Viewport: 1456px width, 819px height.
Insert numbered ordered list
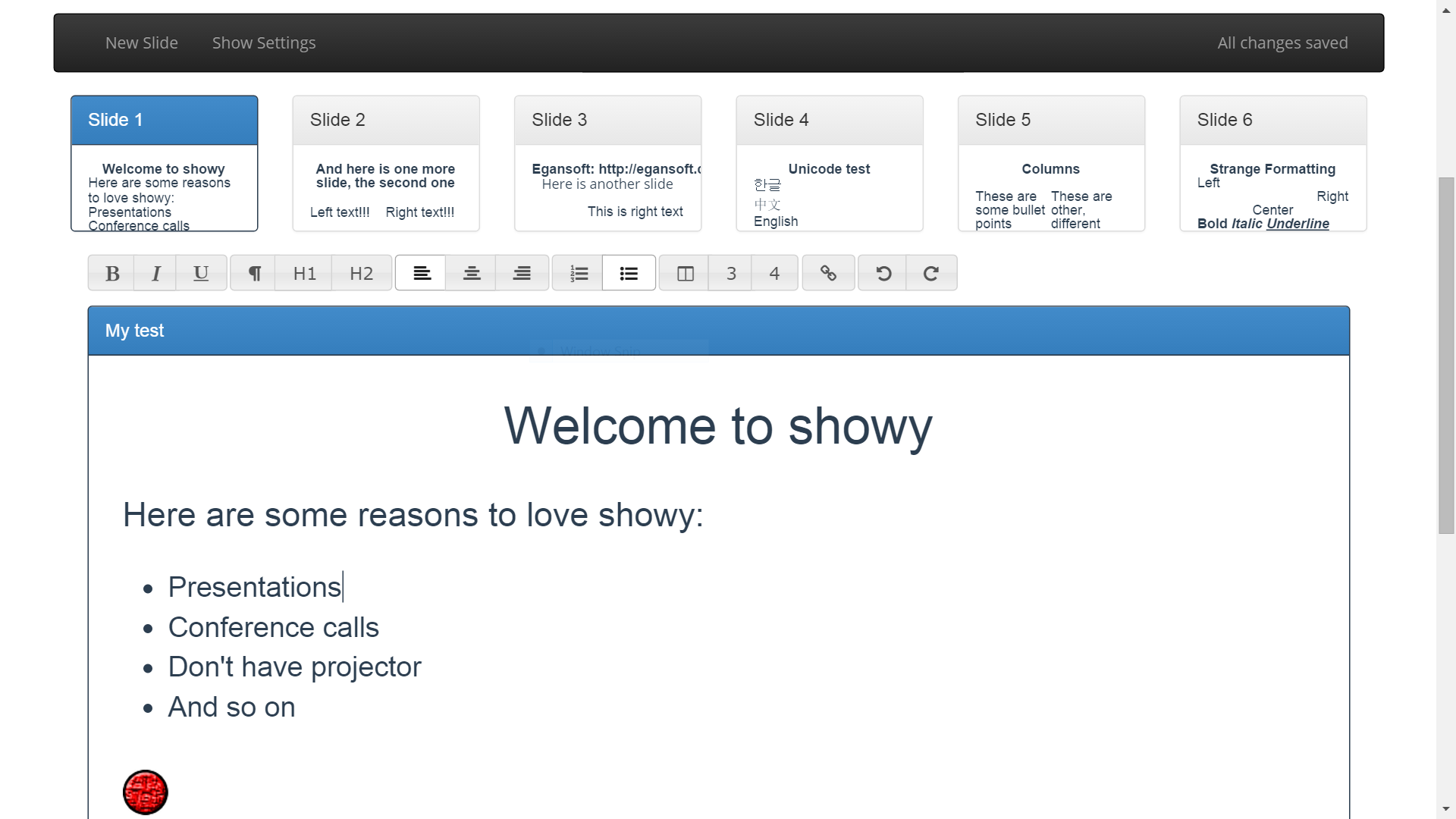pyautogui.click(x=579, y=273)
